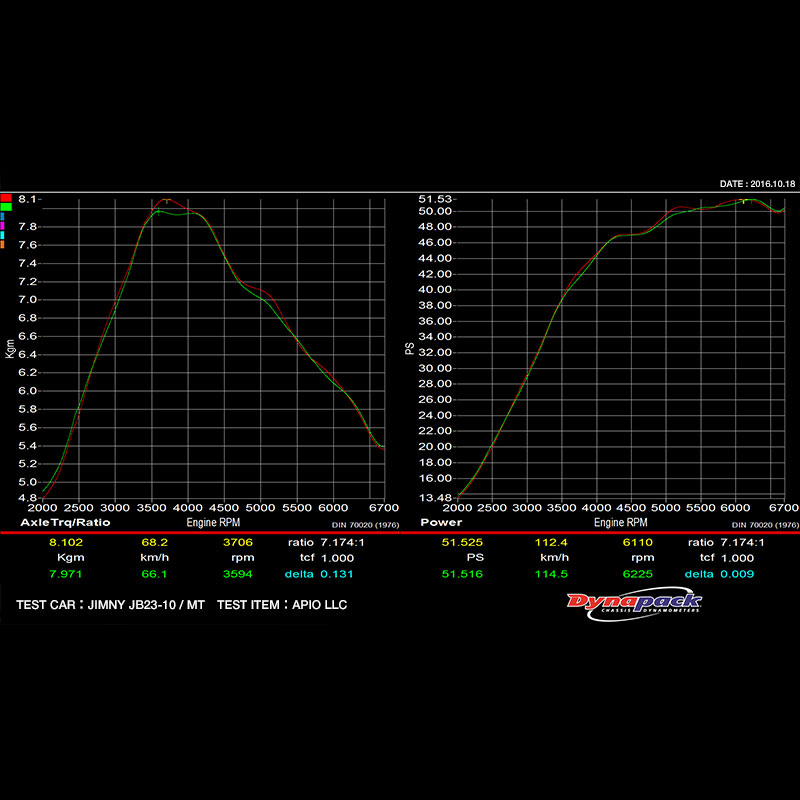The width and height of the screenshot is (800, 800).
Task: Pick the blue run color indicator
Action: point(3,216)
